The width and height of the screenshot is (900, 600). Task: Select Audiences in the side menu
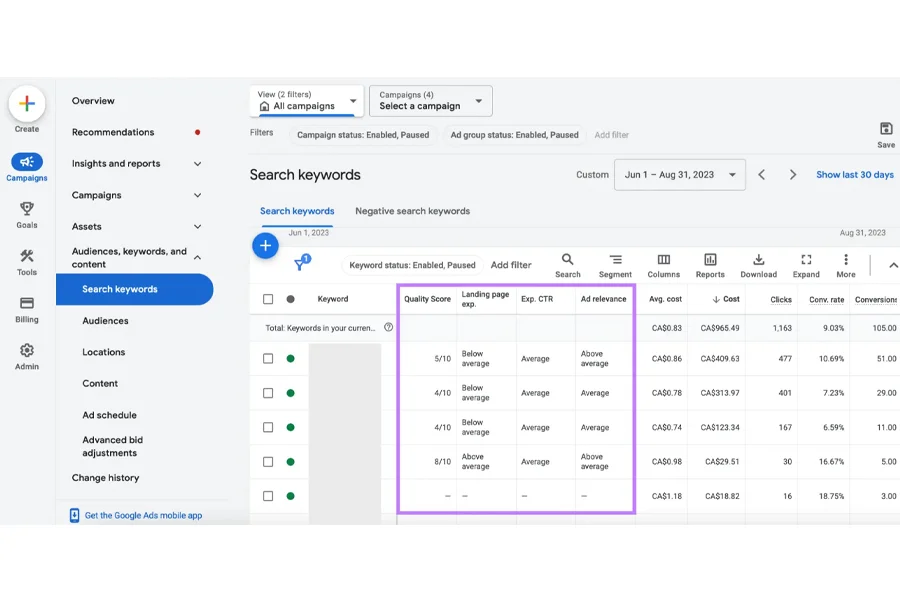coord(106,320)
